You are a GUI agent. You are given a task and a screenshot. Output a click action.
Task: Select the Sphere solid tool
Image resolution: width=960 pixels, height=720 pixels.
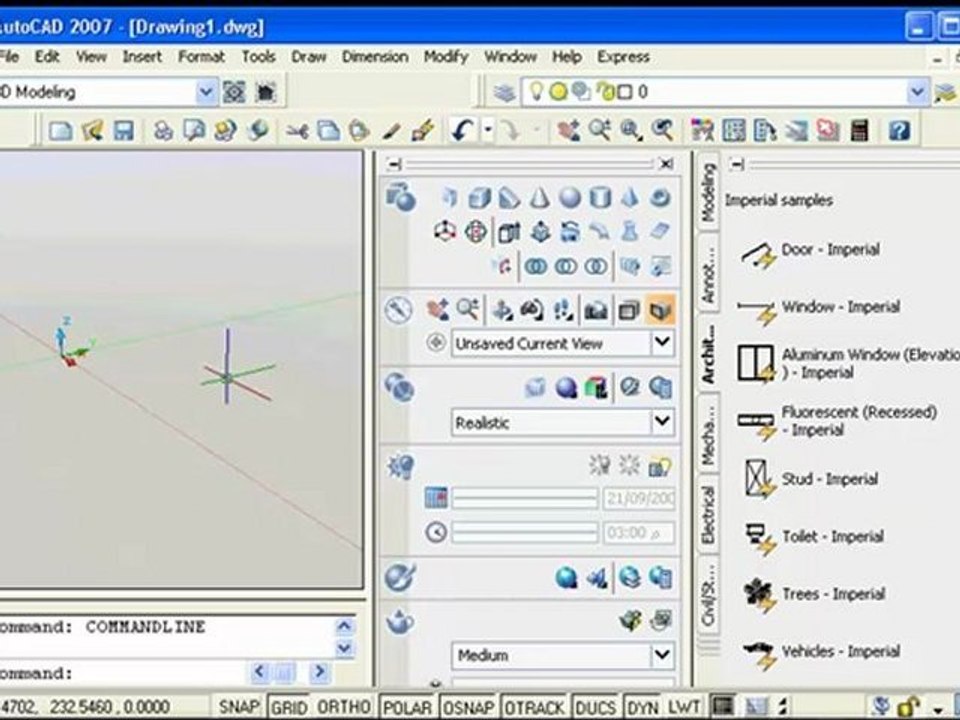pos(569,198)
